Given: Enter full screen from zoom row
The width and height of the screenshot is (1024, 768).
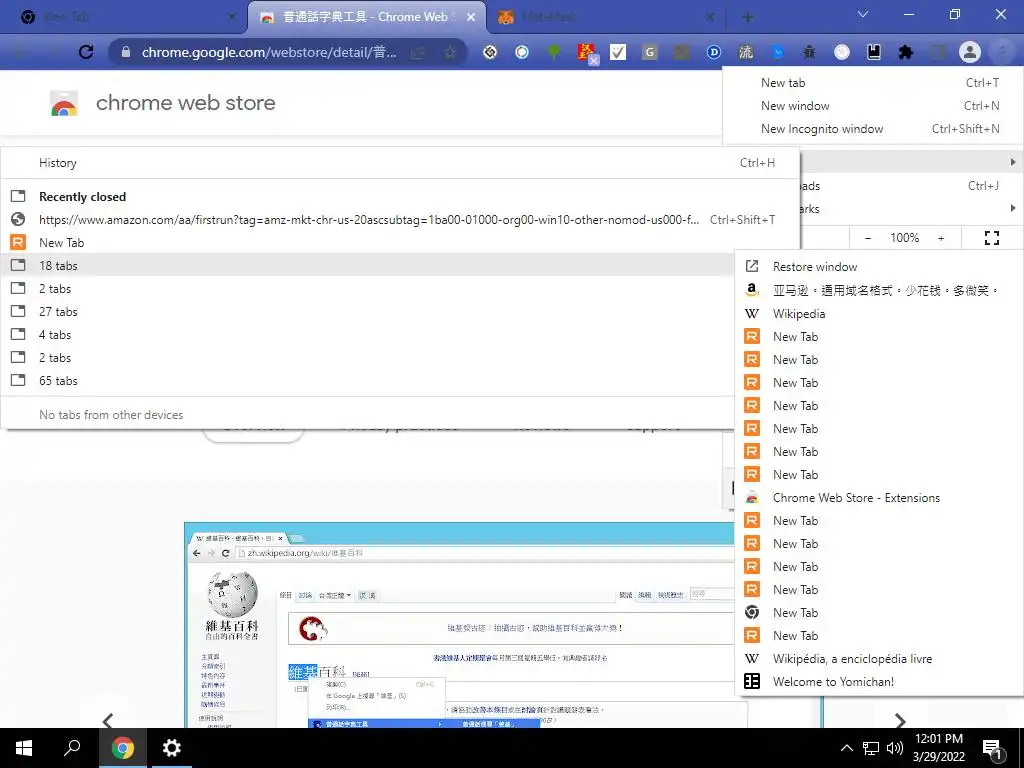Looking at the screenshot, I should [991, 238].
